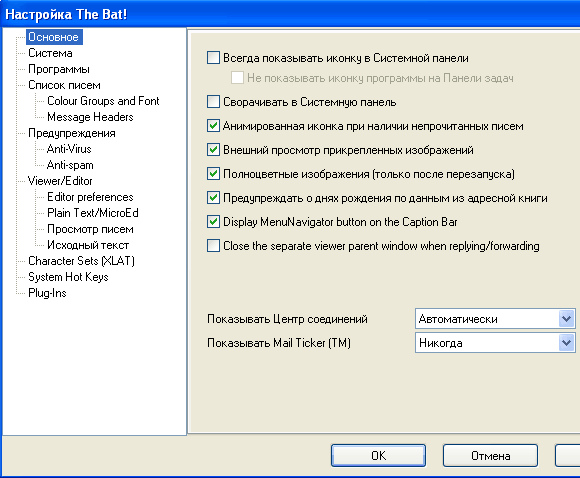Open 'Программы' settings section
Screen dimensions: 580x478
(x=59, y=69)
